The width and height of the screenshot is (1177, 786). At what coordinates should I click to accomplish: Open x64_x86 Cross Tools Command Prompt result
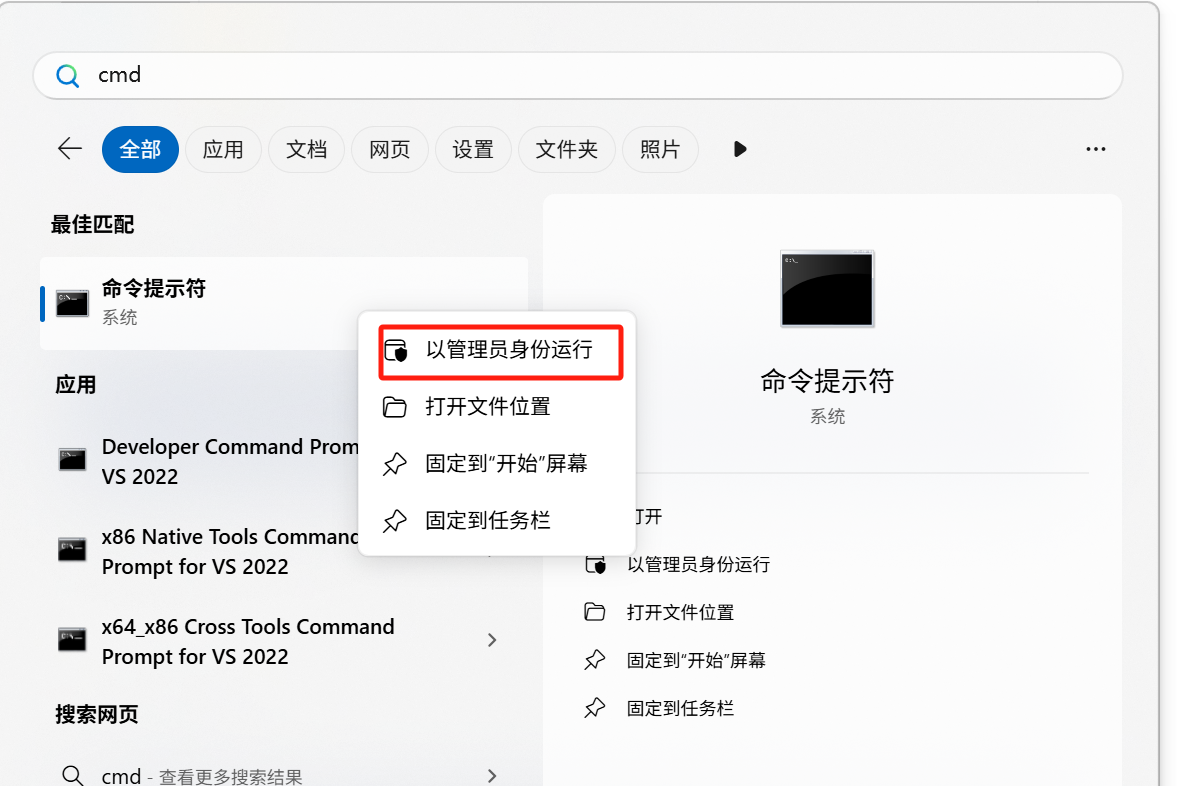(284, 641)
